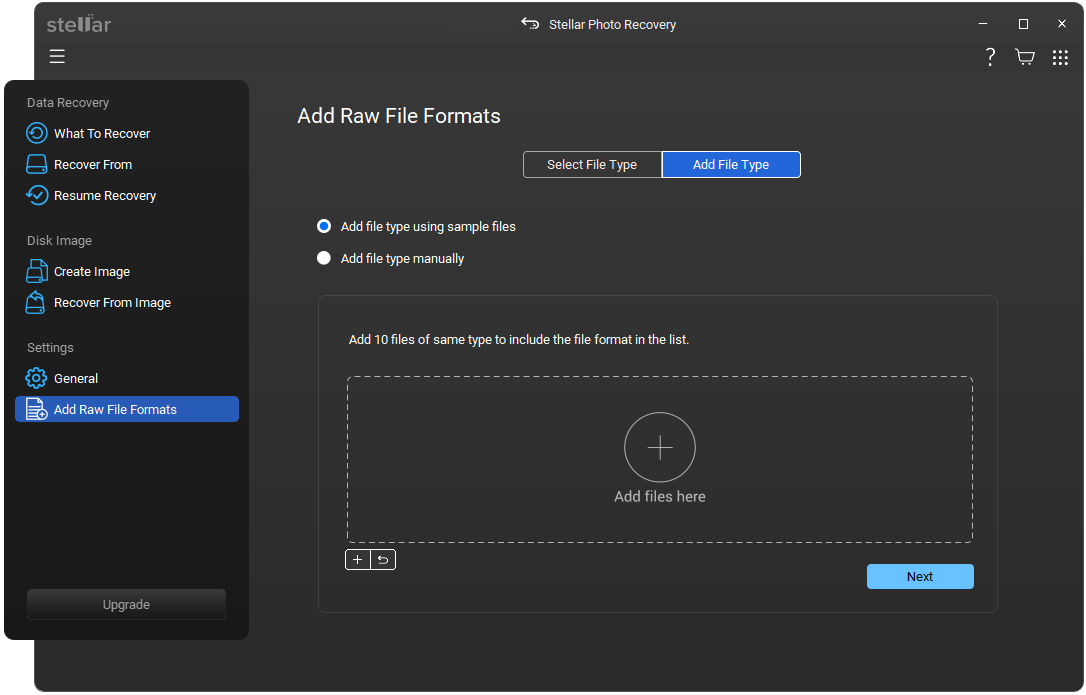Close the Stellar Photo Recovery window

(1061, 24)
